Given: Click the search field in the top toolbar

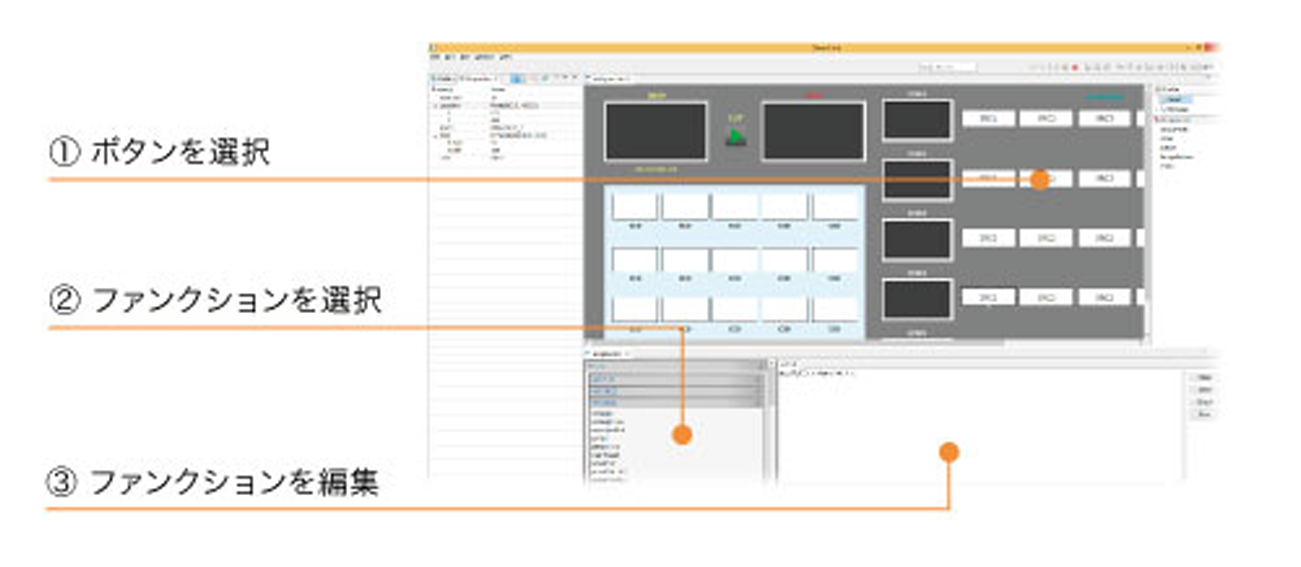Looking at the screenshot, I should coord(946,67).
